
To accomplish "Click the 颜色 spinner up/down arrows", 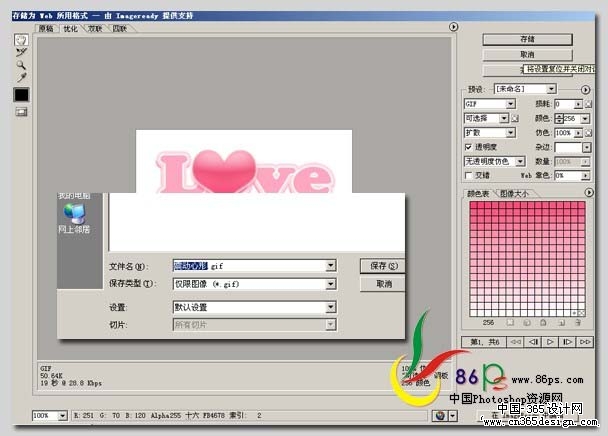I will click(559, 119).
